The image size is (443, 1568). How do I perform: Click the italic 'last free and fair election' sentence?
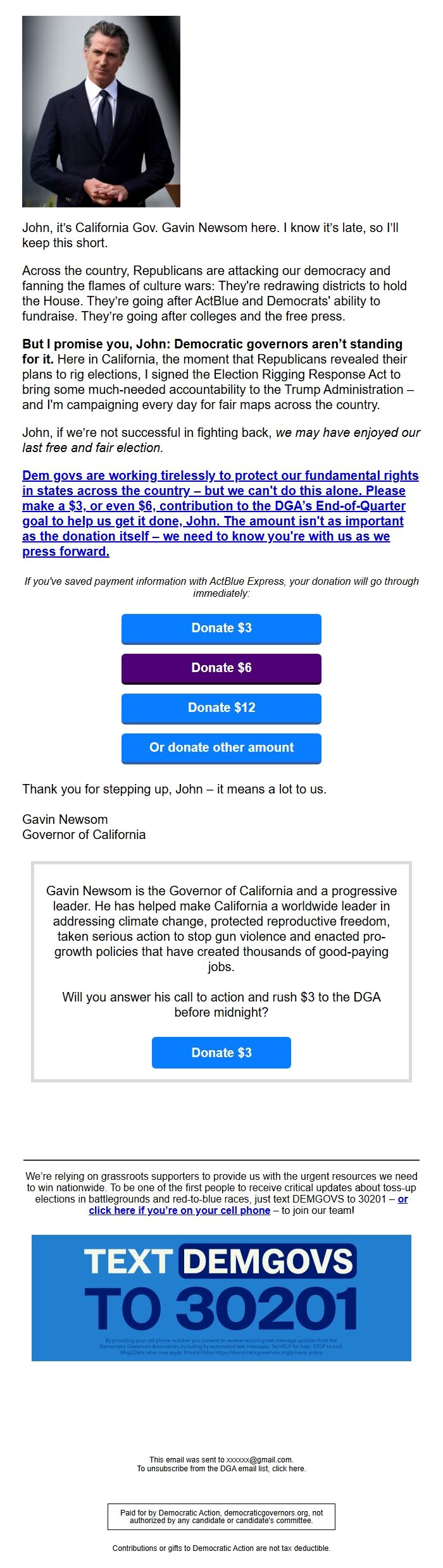[x=92, y=448]
